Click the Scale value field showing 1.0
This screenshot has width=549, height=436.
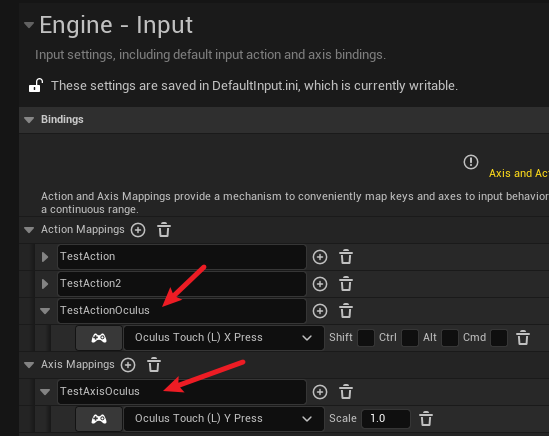386,419
